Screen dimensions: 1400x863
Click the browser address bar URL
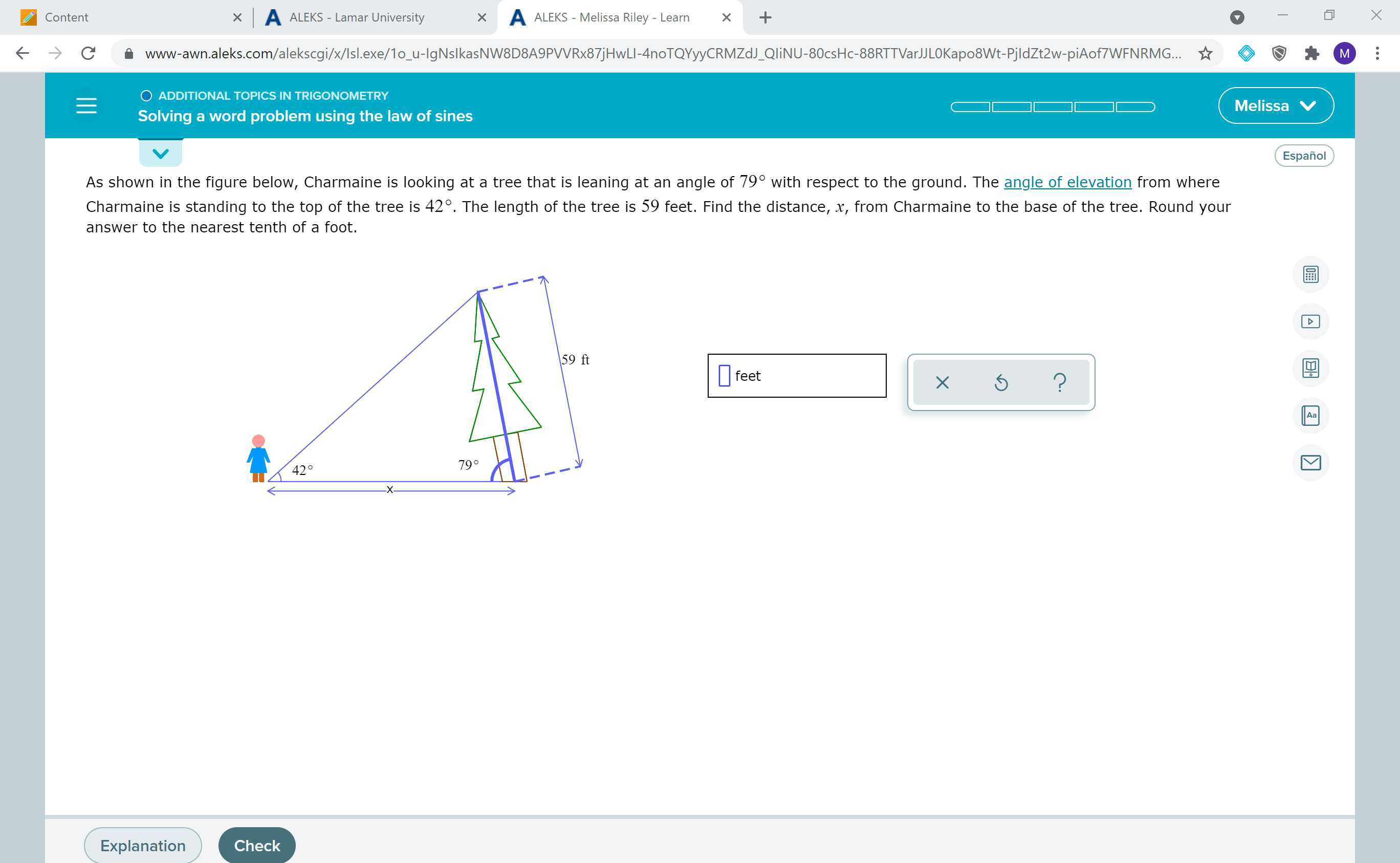(x=663, y=54)
